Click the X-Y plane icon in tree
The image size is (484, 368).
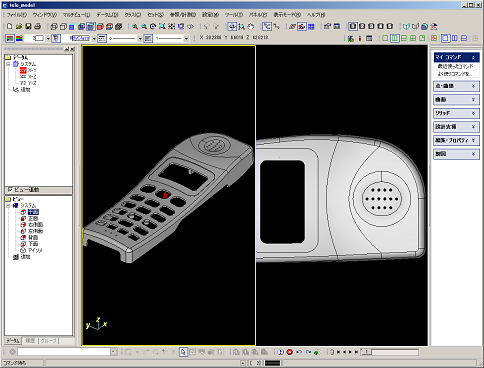coord(23,70)
